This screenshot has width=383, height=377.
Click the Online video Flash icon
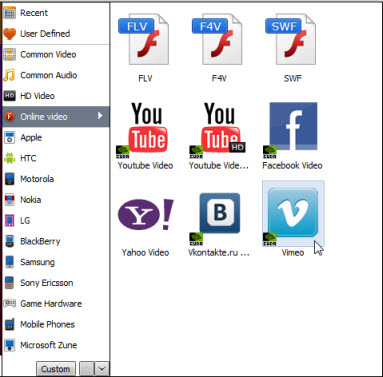tap(10, 117)
